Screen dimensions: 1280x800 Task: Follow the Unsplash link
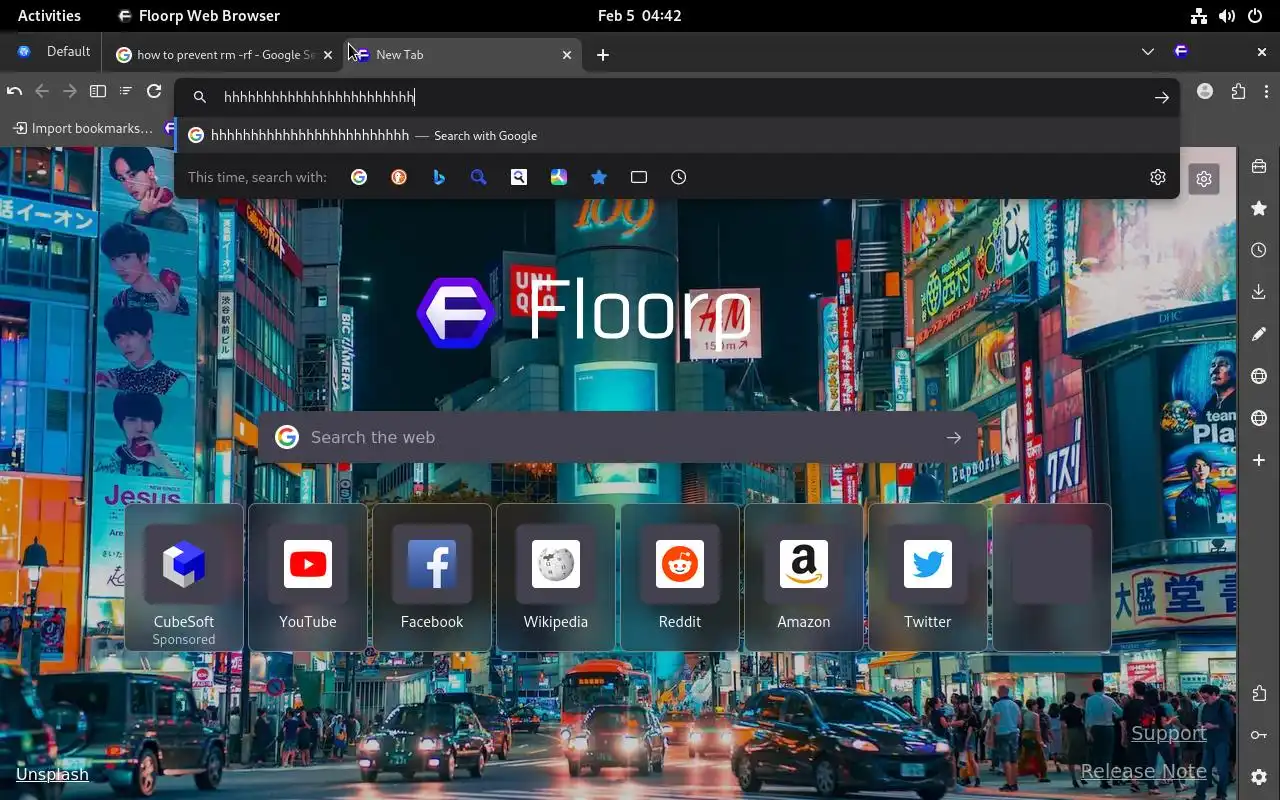pos(52,774)
